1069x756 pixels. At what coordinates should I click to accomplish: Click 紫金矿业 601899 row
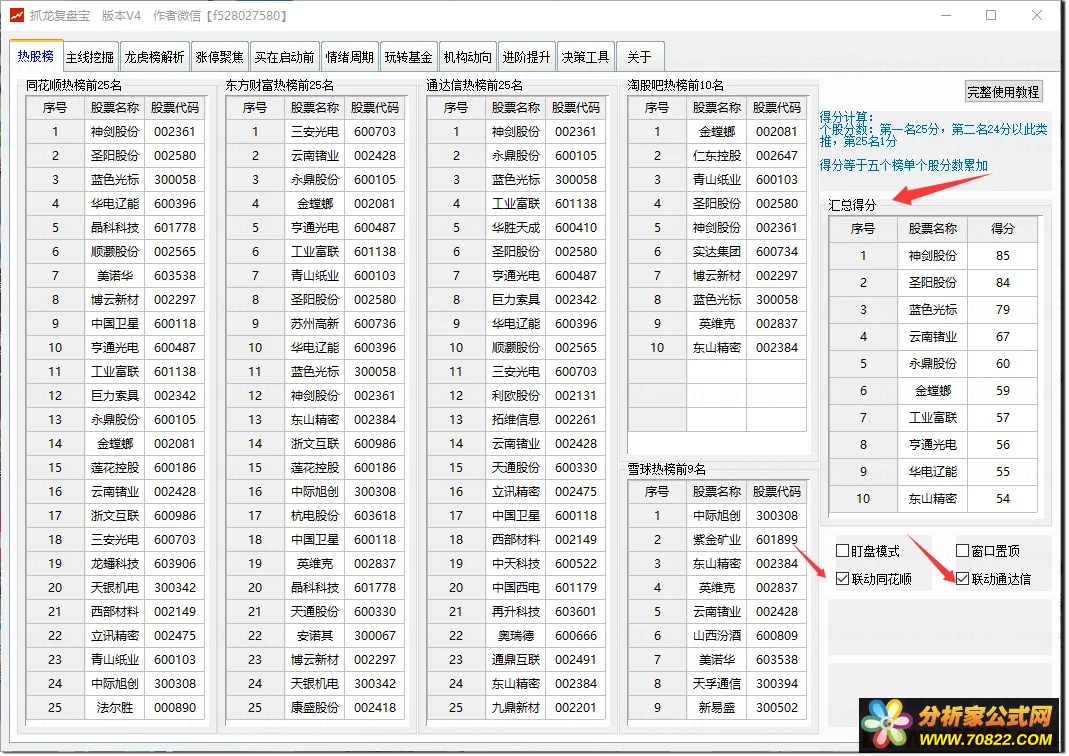click(717, 540)
